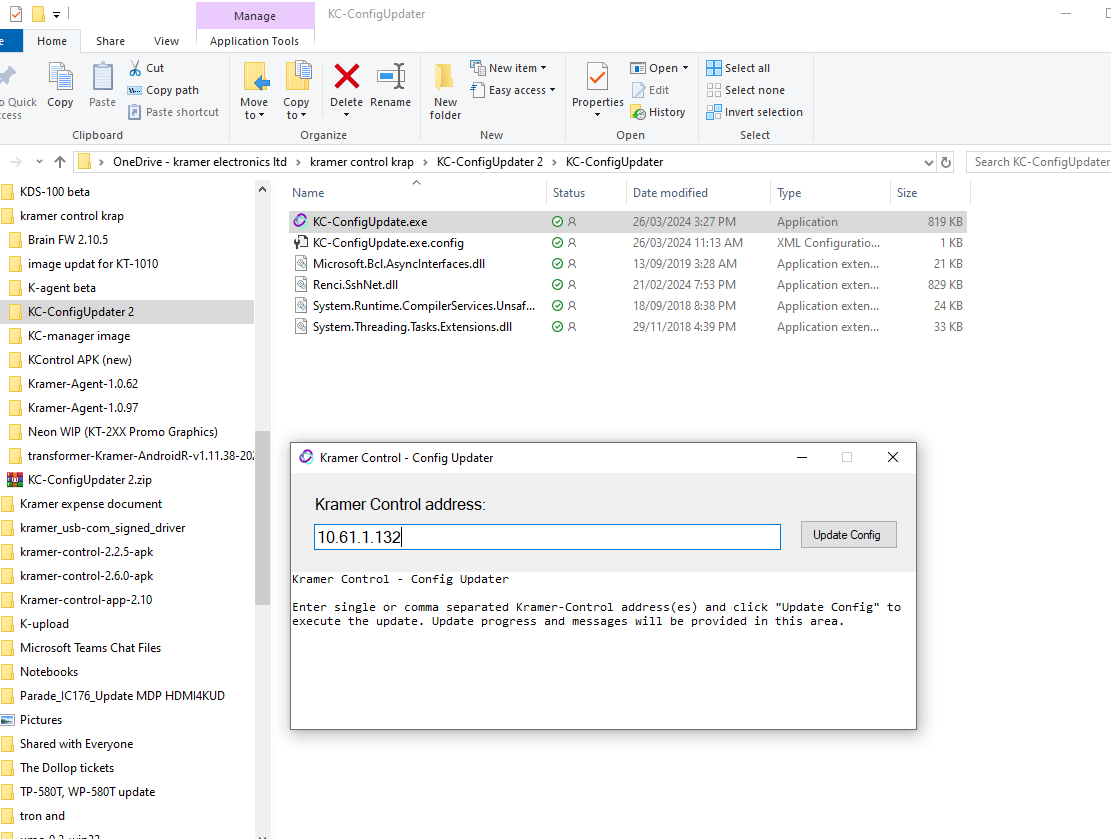Screen dimensions: 1111x839
Task: Click the Update Config button
Action: [847, 535]
